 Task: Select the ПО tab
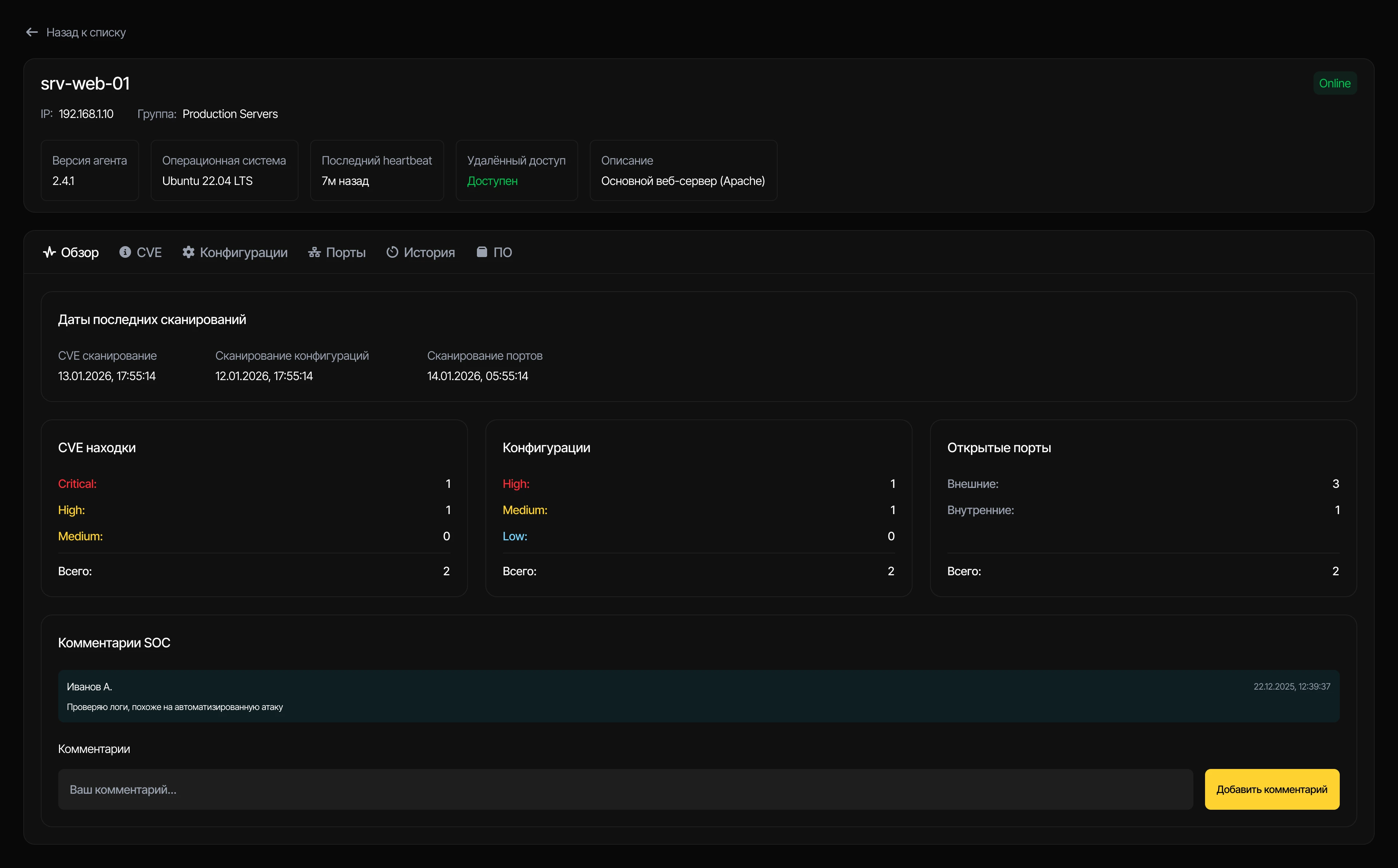pyautogui.click(x=494, y=253)
